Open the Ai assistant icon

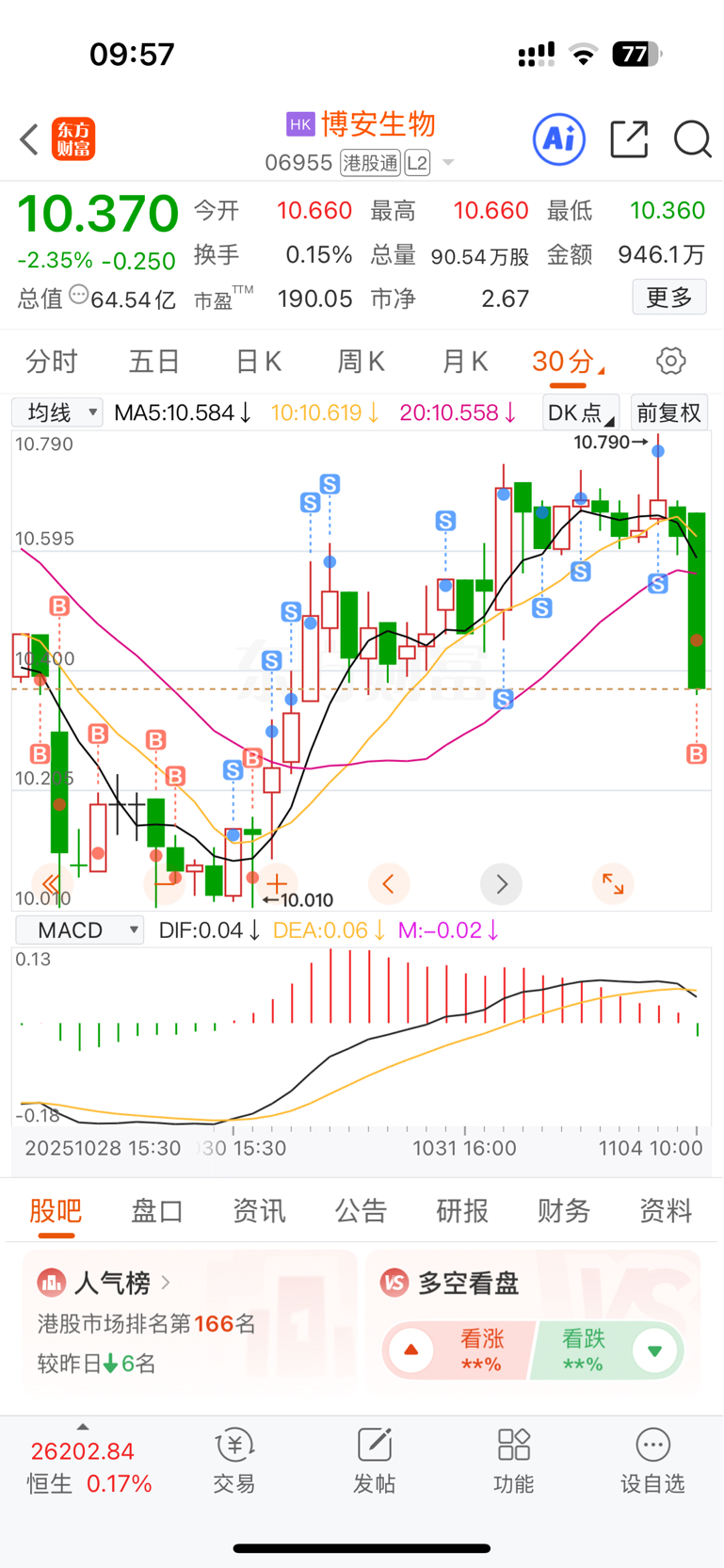(559, 139)
